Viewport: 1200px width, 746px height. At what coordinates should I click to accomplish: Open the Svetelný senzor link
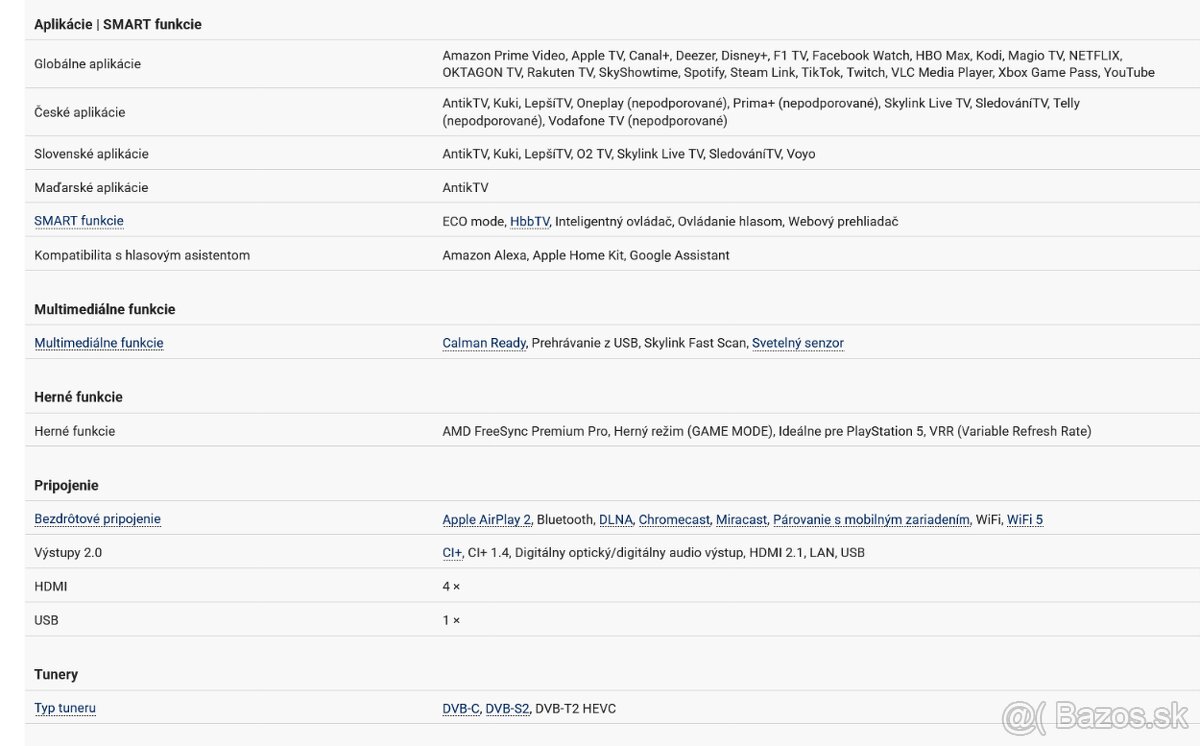[797, 343]
